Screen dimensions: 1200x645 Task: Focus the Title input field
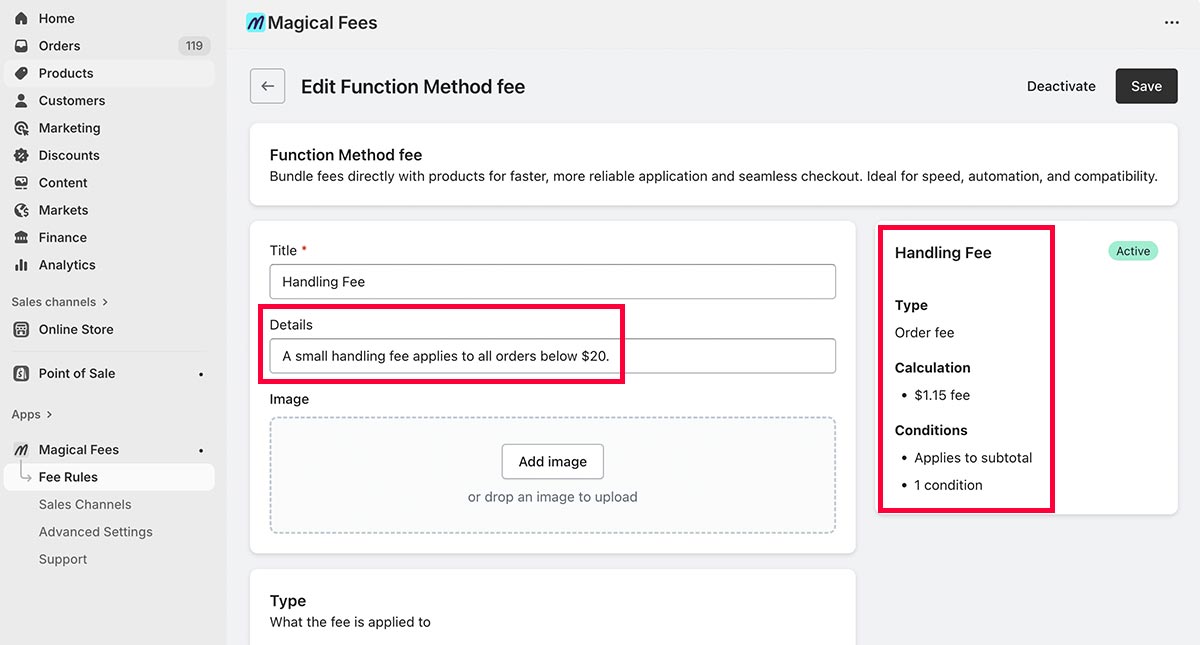pos(552,282)
